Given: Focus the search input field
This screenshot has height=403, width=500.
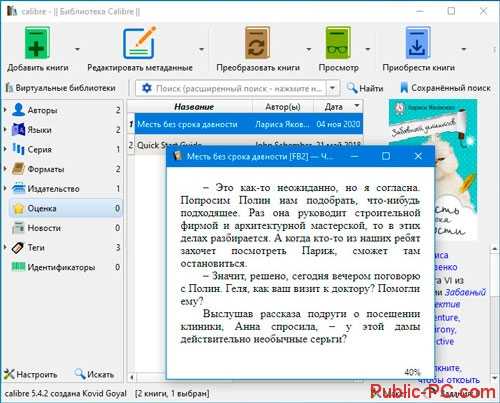Looking at the screenshot, I should 239,89.
